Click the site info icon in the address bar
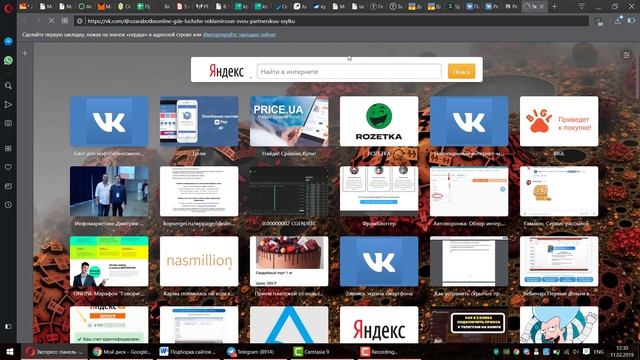The height and width of the screenshot is (360, 640). (80, 21)
